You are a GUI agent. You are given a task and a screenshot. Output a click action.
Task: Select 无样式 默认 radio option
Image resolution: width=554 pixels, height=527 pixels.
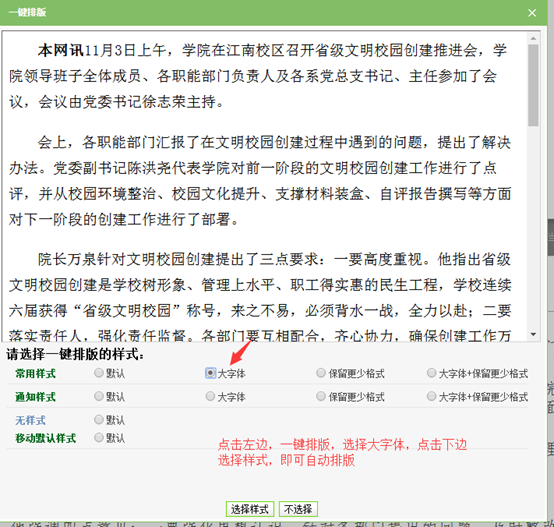99,420
